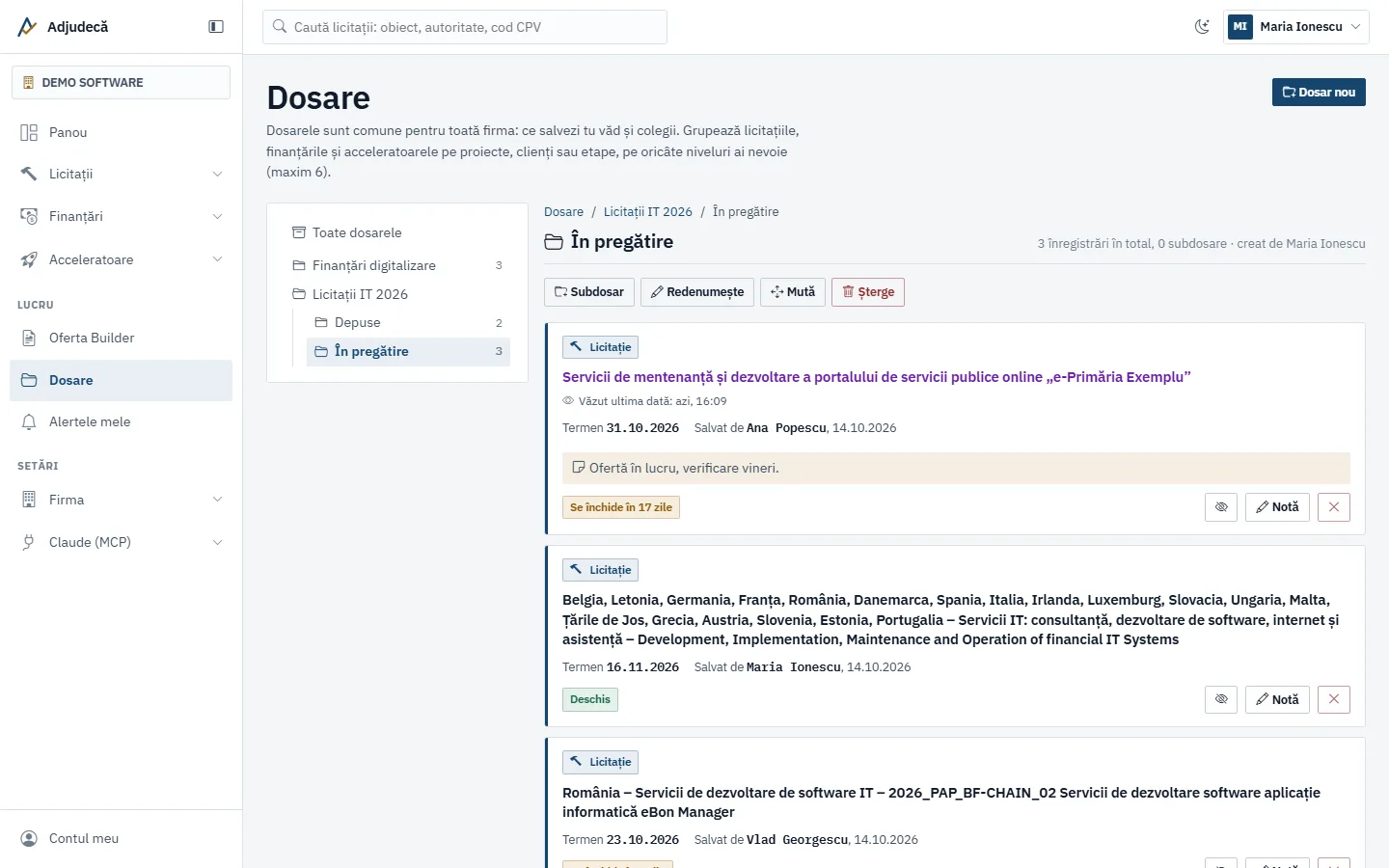Click Șterge folder button
The width and height of the screenshot is (1389, 868).
click(x=868, y=292)
